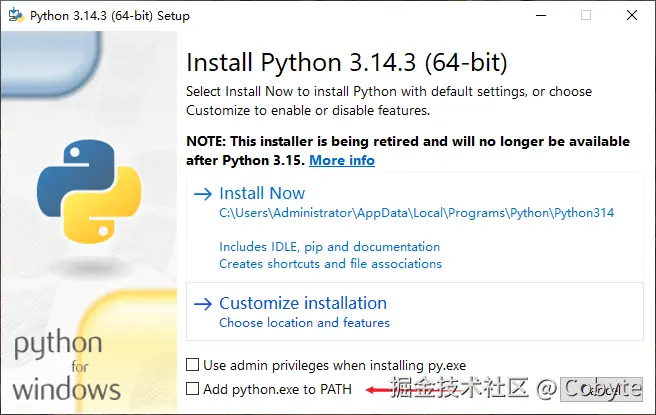656x415 pixels.
Task: Click 'Includes IDLE, pip and documentation' text
Action: (329, 247)
